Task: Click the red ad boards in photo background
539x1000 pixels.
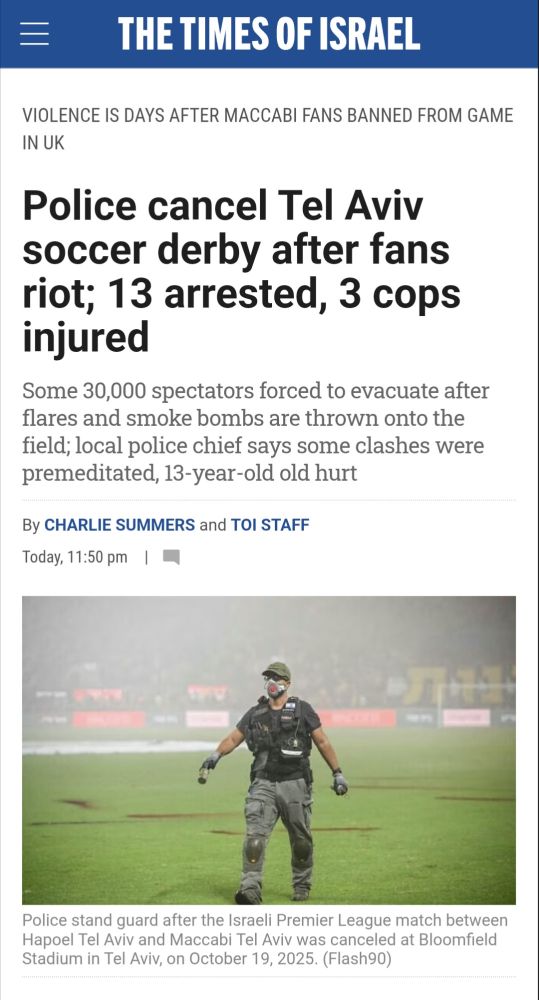Action: (108, 719)
